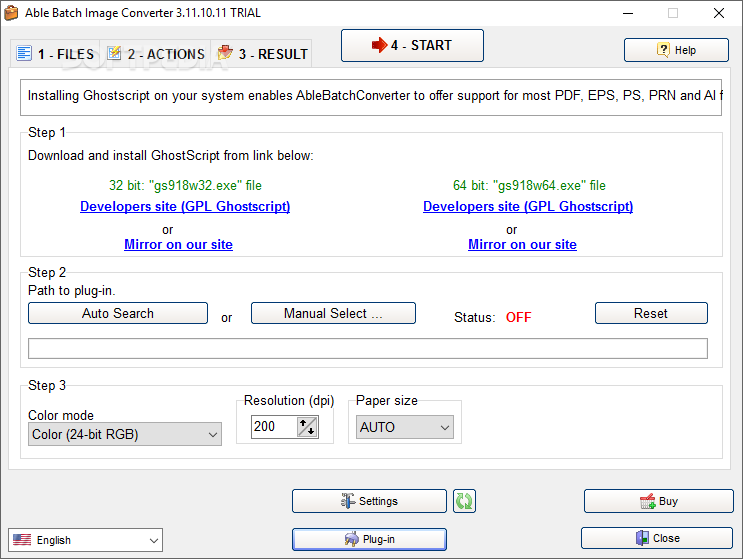Click the Buy button
This screenshot has width=743, height=559.
[x=659, y=501]
